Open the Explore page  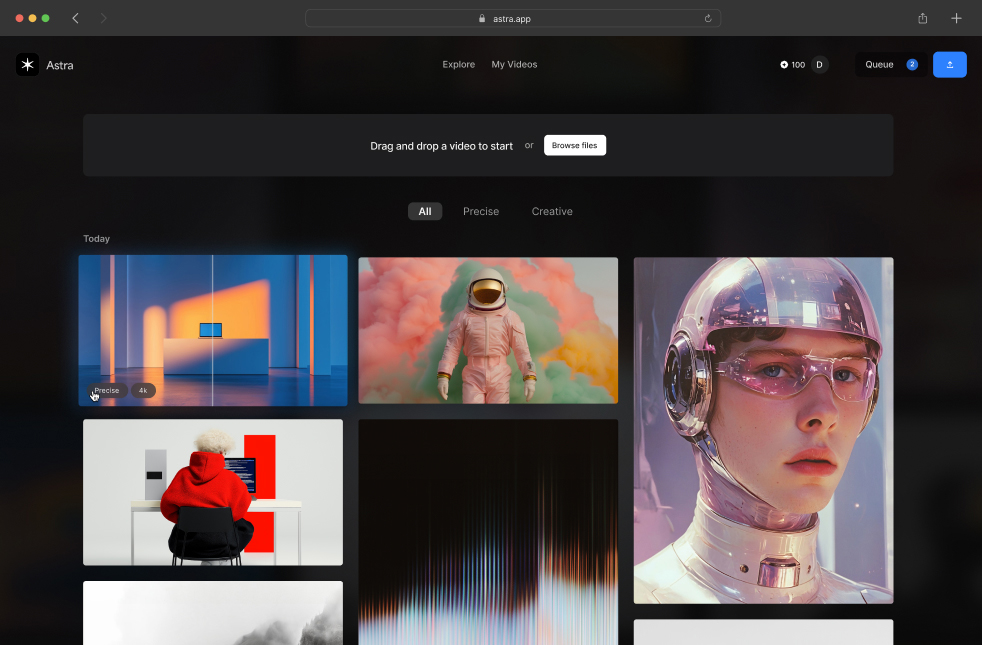(458, 64)
